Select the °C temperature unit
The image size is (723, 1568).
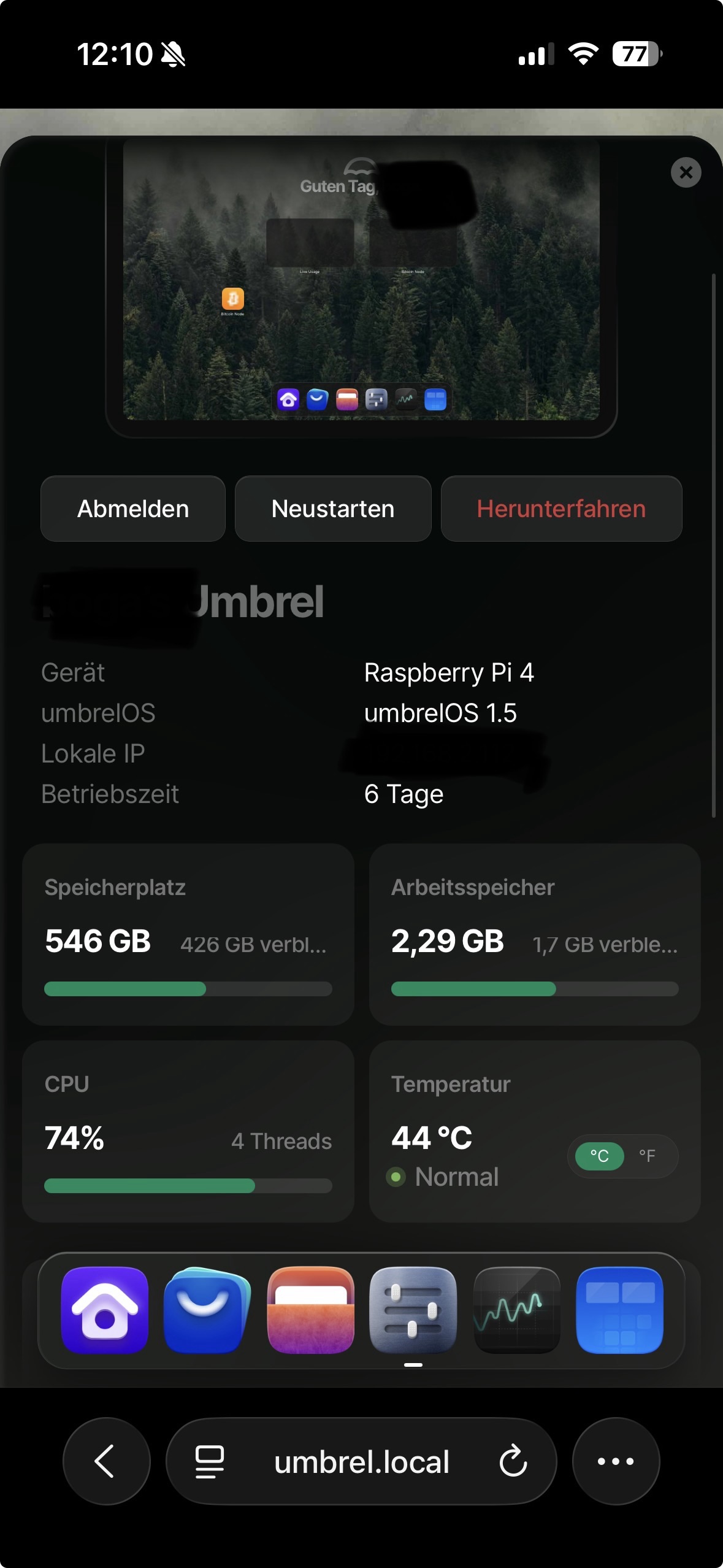(x=599, y=1156)
